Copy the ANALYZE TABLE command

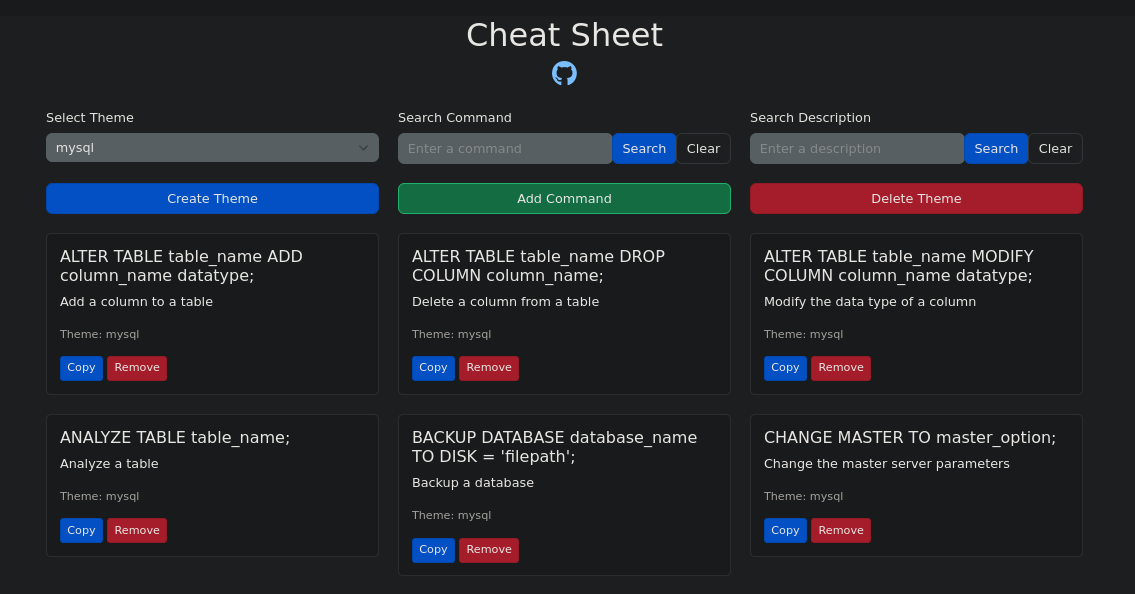[x=81, y=530]
